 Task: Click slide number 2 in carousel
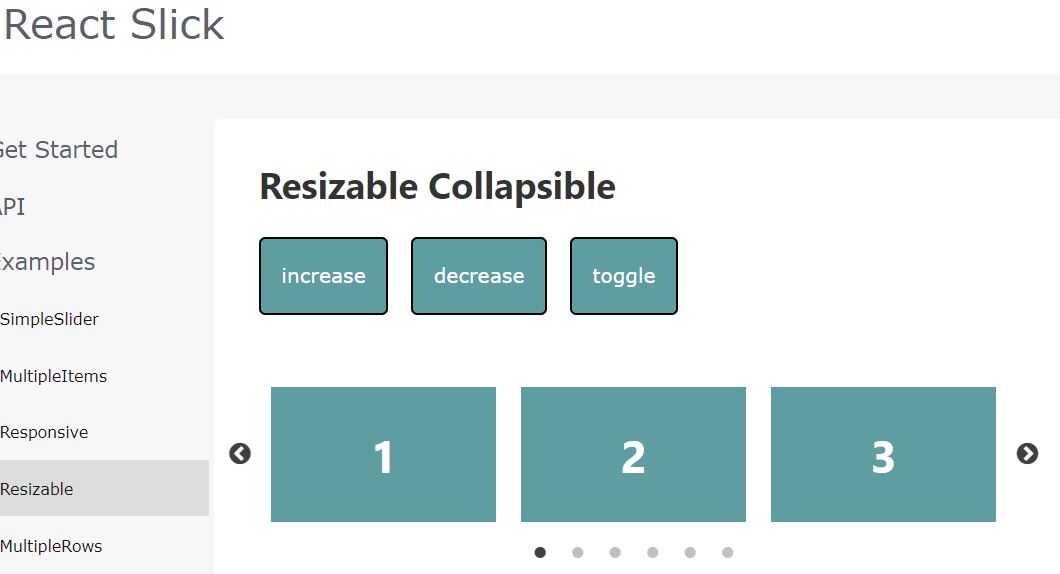(633, 454)
